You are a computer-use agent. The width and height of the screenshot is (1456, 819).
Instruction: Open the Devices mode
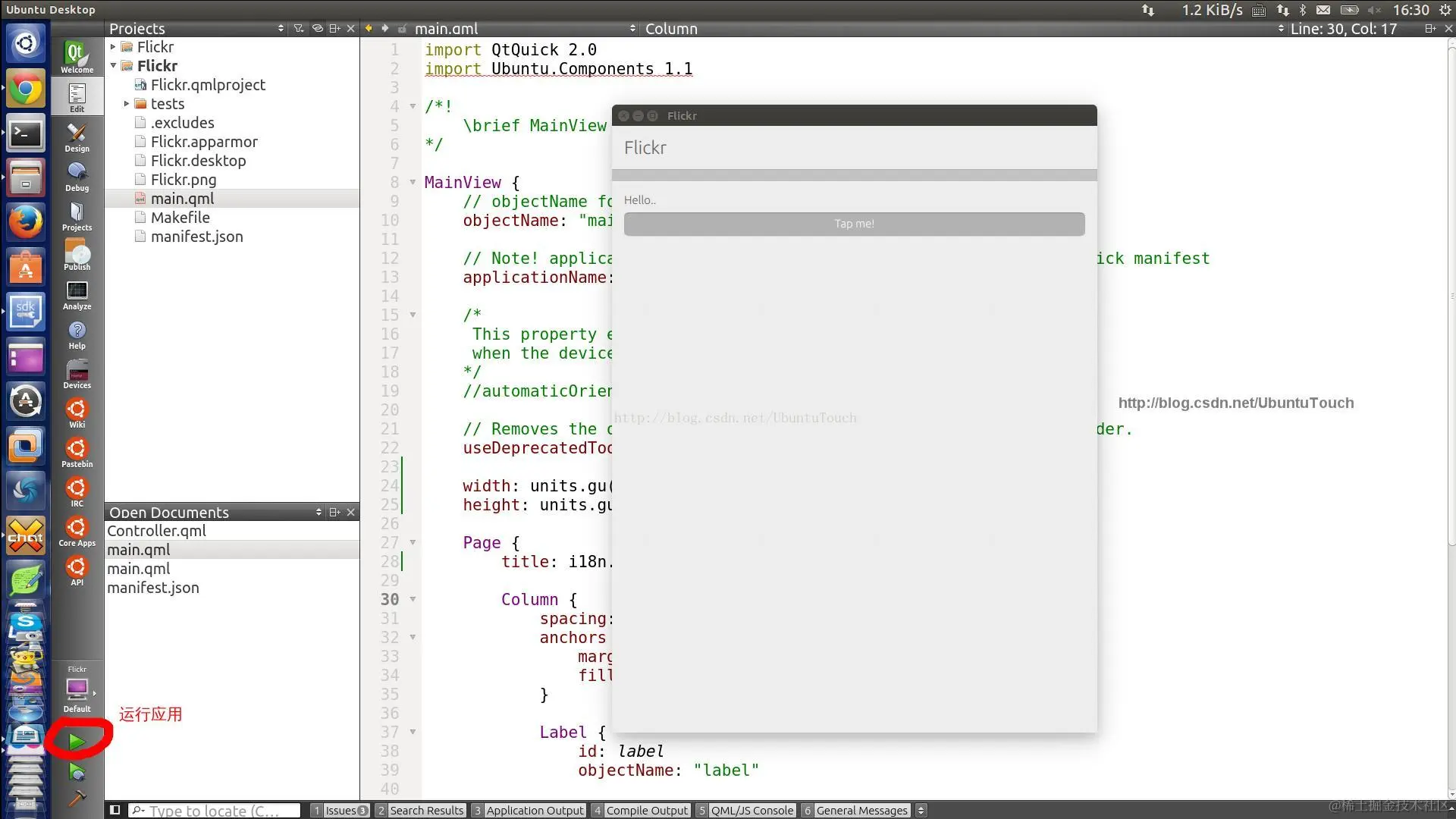click(x=77, y=374)
